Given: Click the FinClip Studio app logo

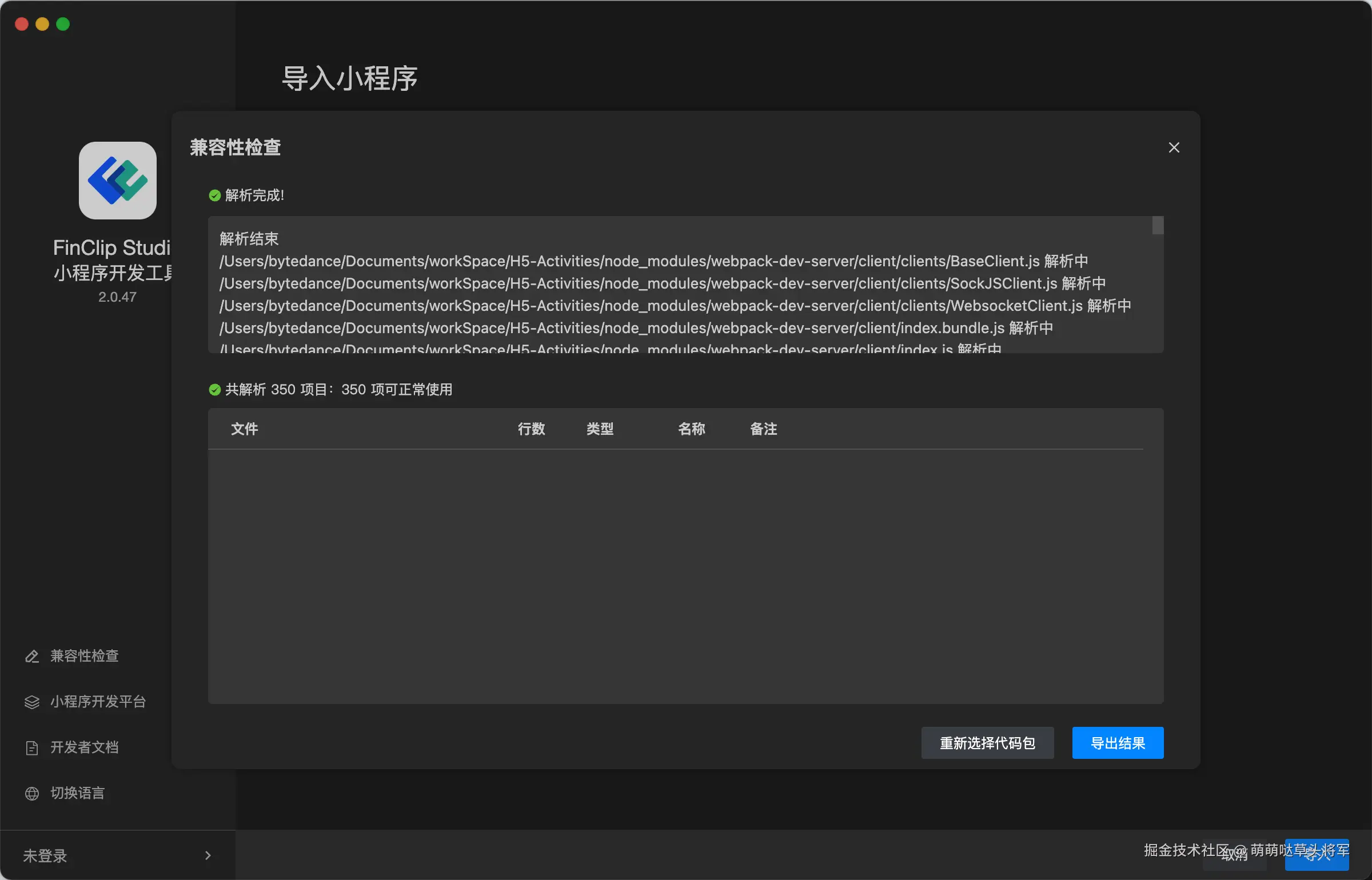Looking at the screenshot, I should point(117,181).
